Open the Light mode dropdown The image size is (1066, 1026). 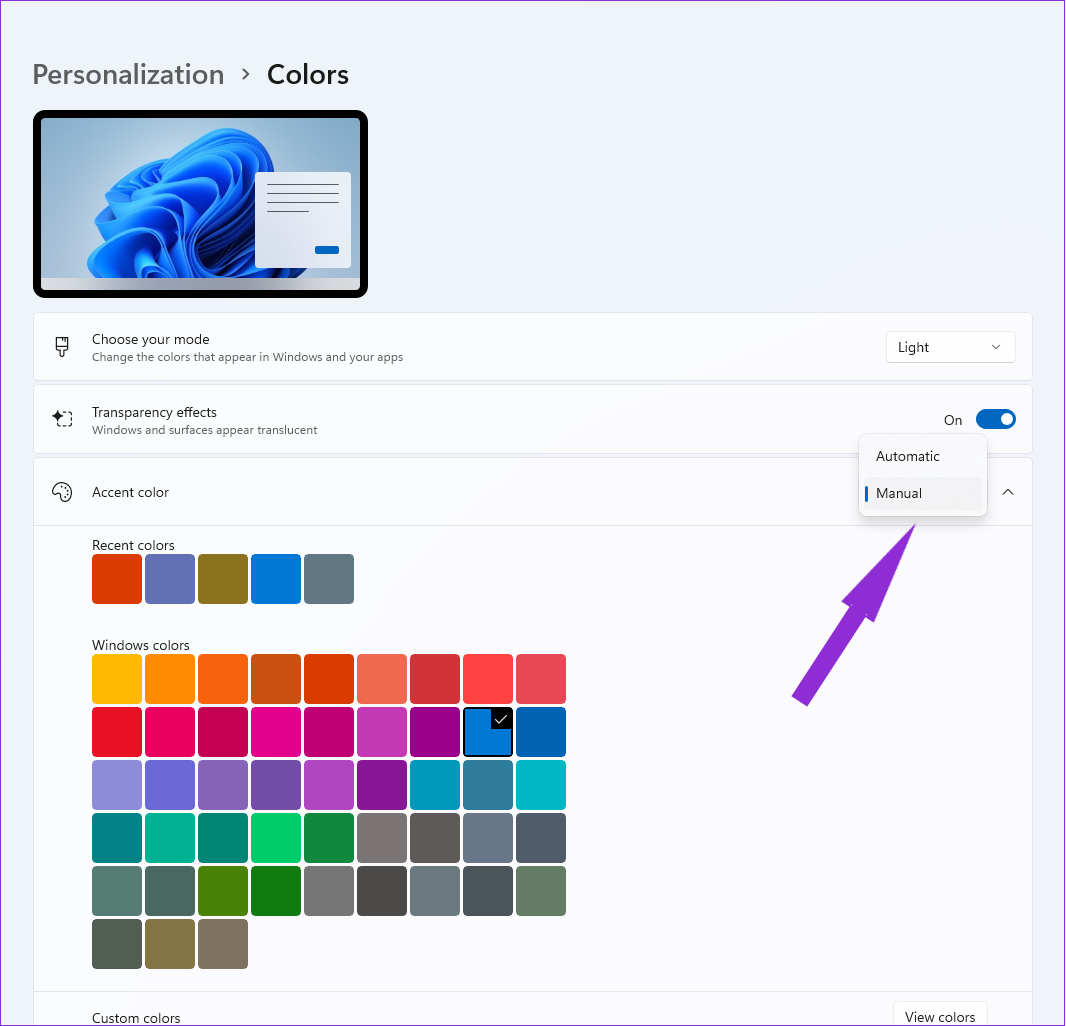tap(950, 347)
